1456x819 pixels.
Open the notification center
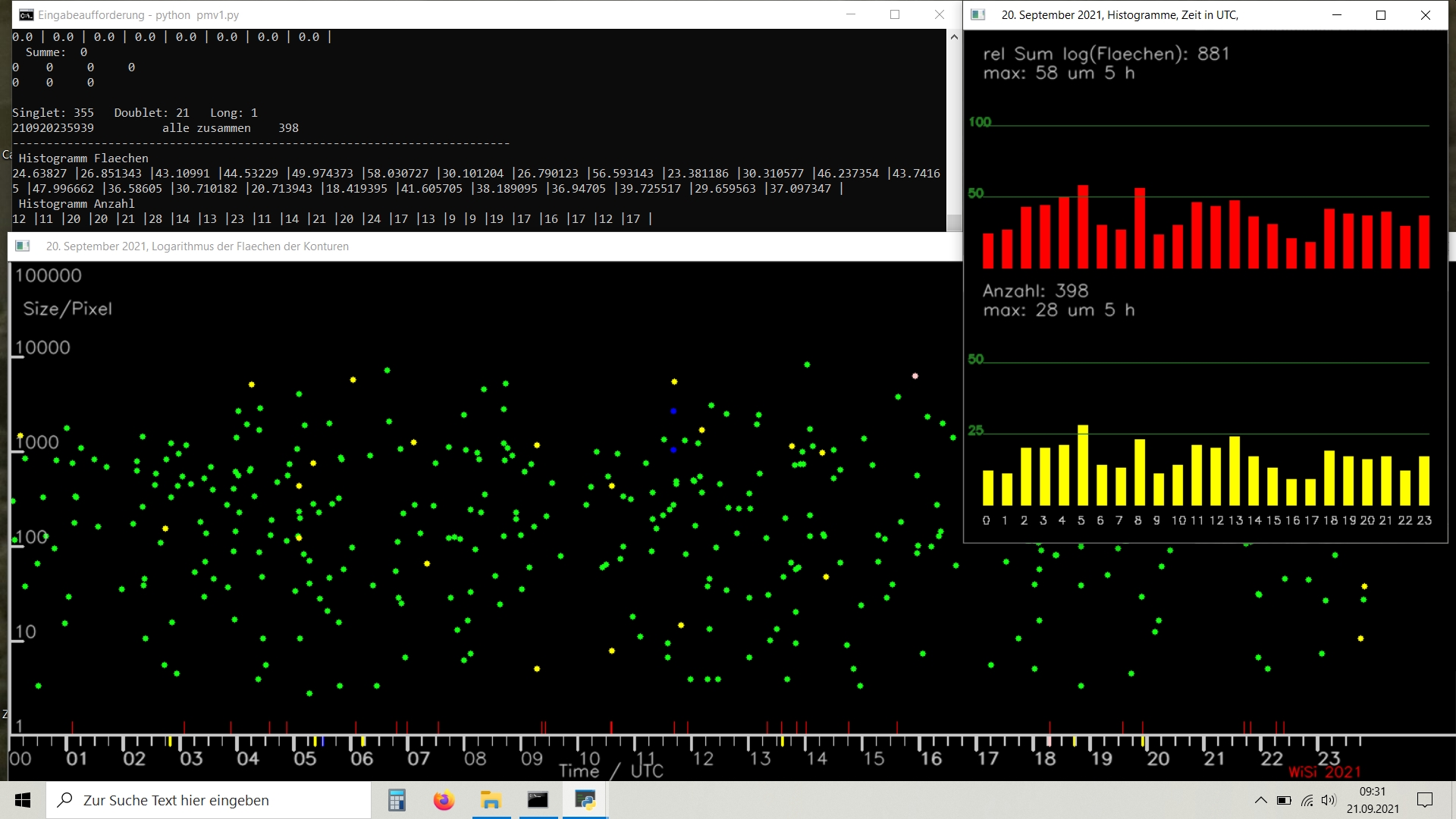[1425, 800]
